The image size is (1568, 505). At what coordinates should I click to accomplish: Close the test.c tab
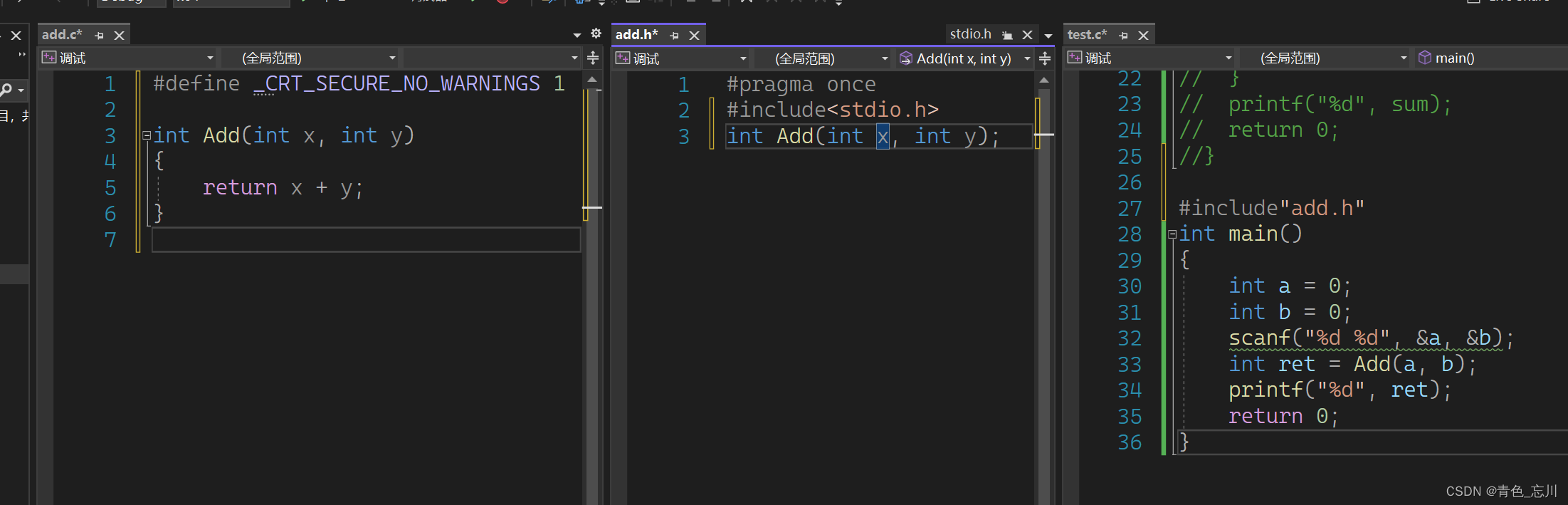pyautogui.click(x=1143, y=35)
